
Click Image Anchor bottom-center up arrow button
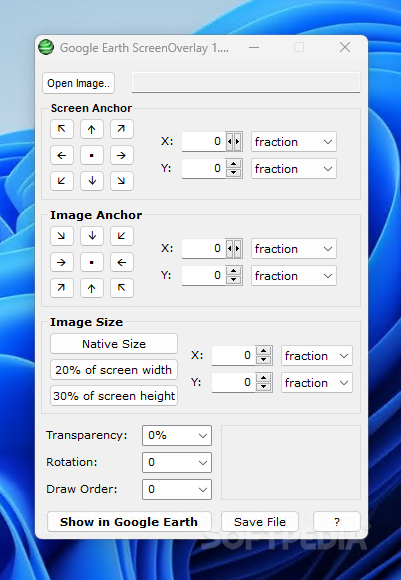pos(92,288)
